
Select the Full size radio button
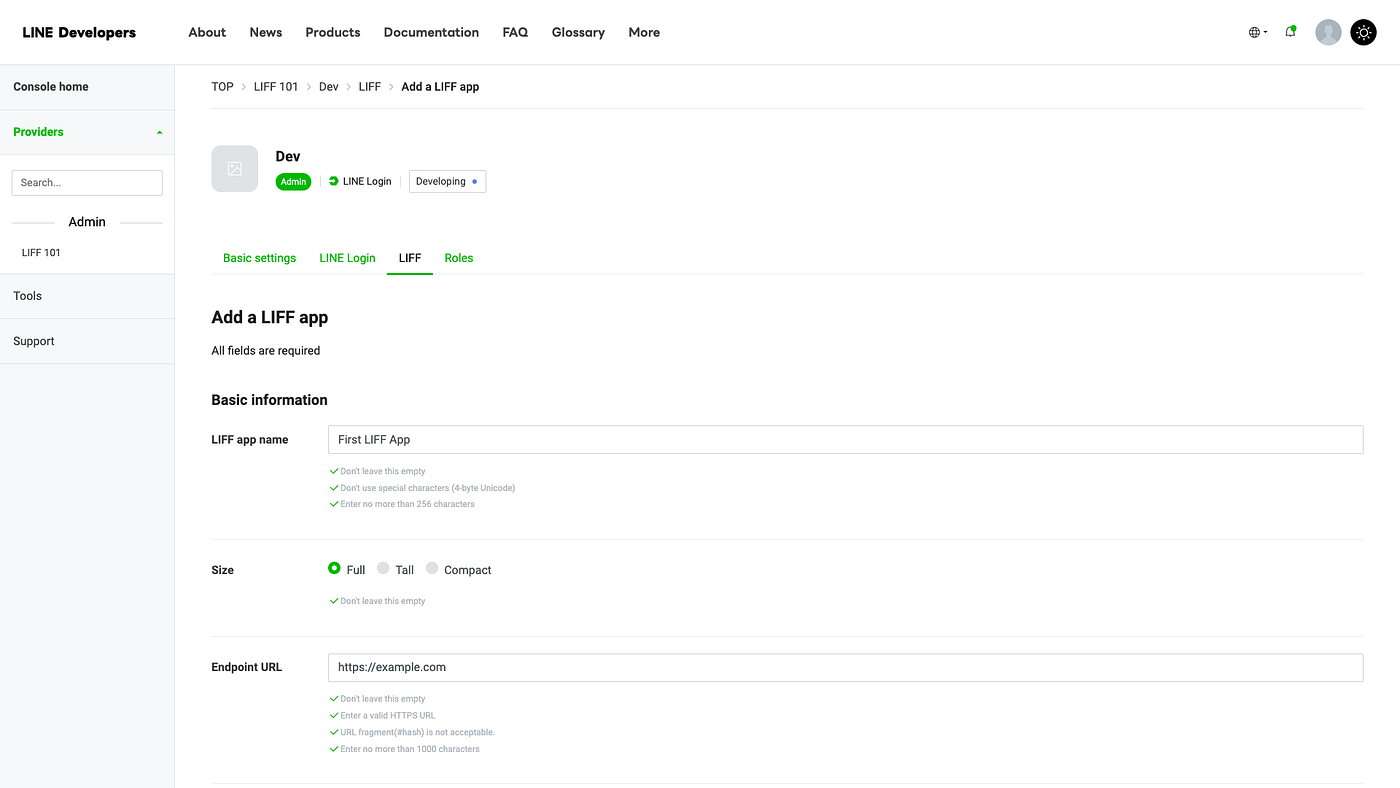click(334, 568)
